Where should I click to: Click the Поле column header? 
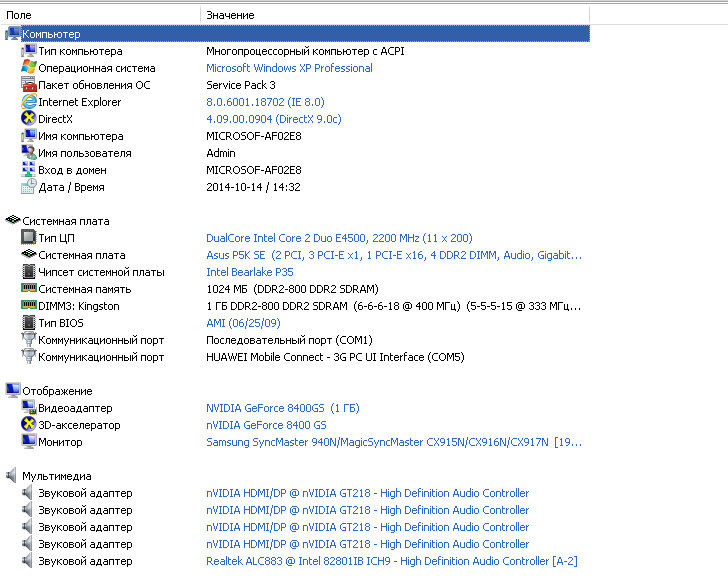(x=19, y=15)
